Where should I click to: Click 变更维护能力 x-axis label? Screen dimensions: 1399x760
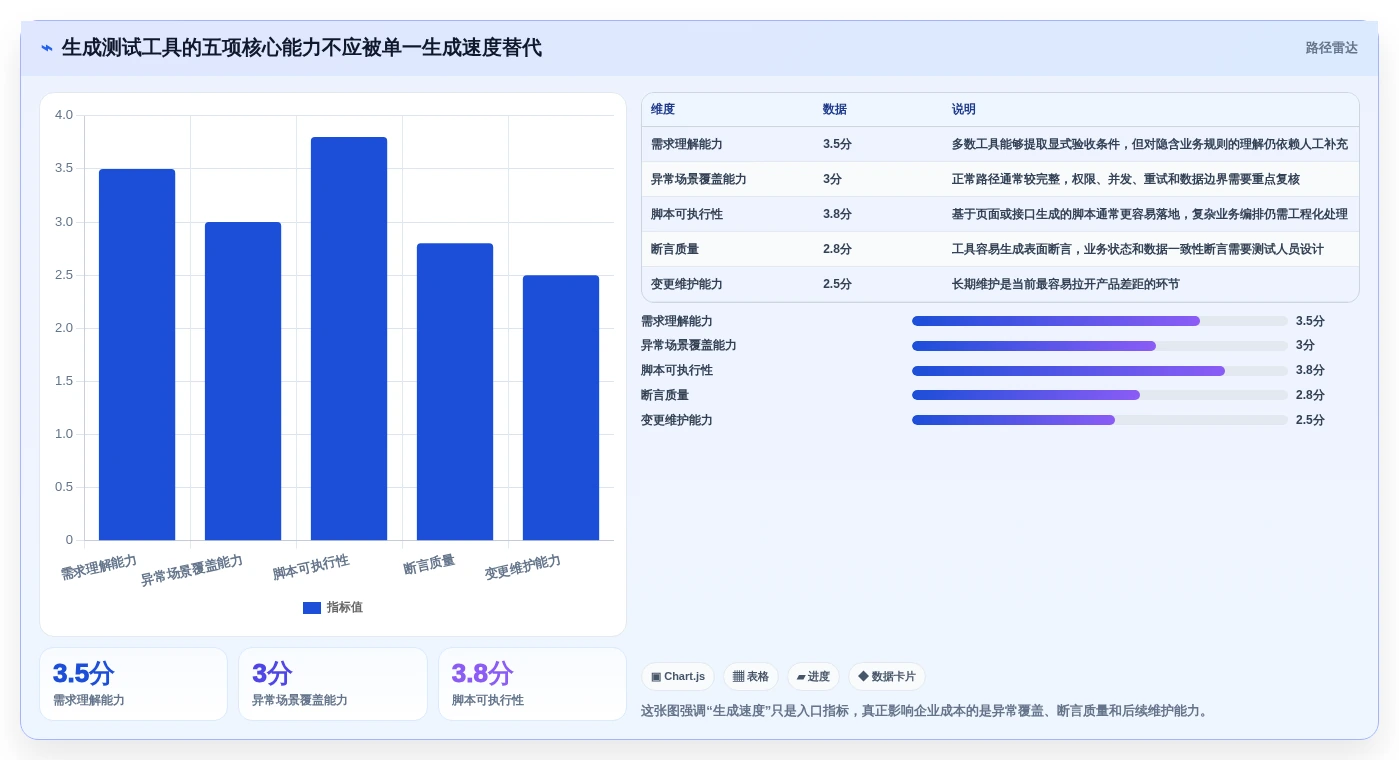[x=523, y=568]
